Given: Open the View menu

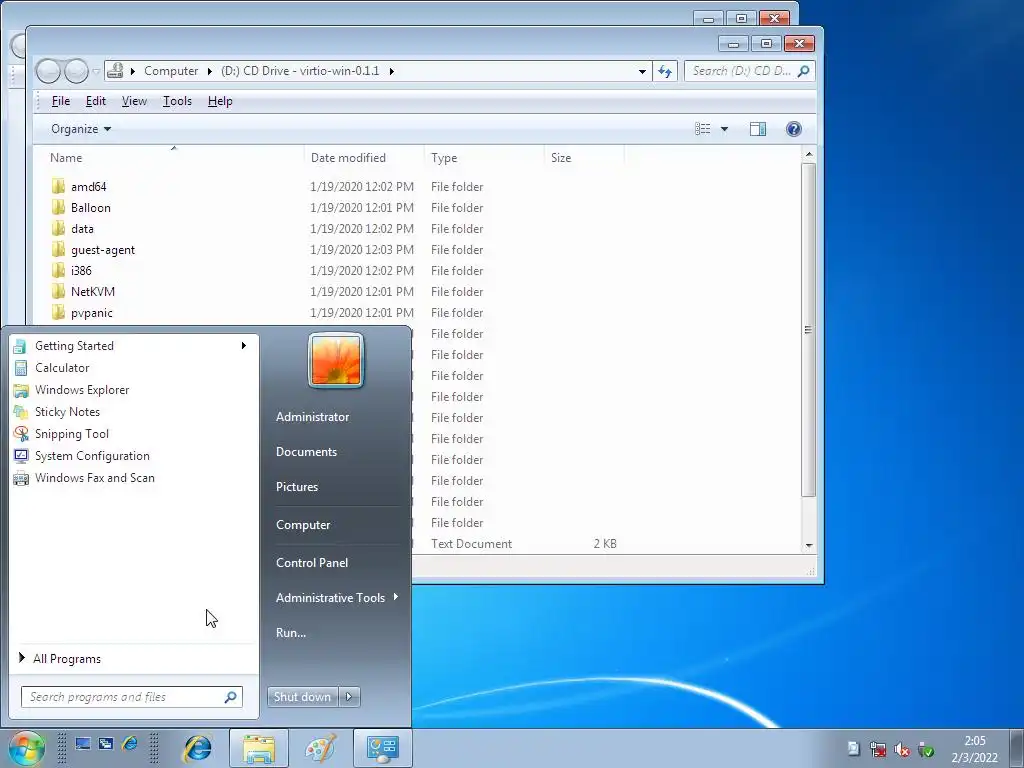Looking at the screenshot, I should click(x=134, y=101).
